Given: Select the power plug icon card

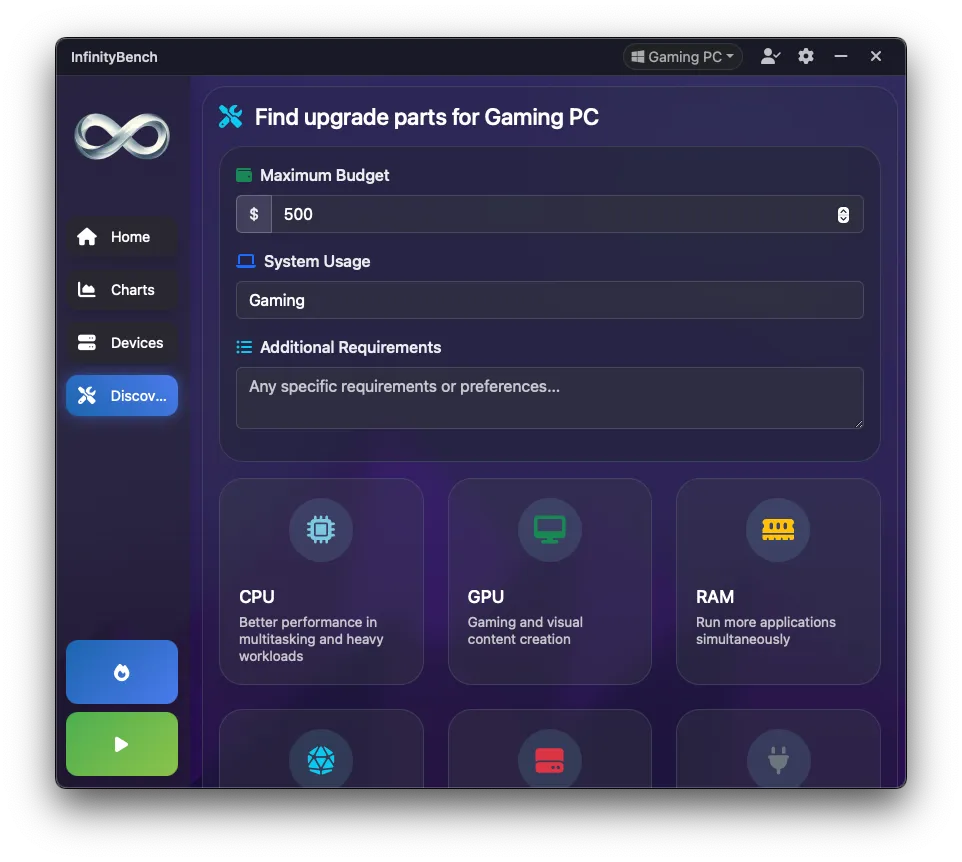Looking at the screenshot, I should tap(778, 760).
